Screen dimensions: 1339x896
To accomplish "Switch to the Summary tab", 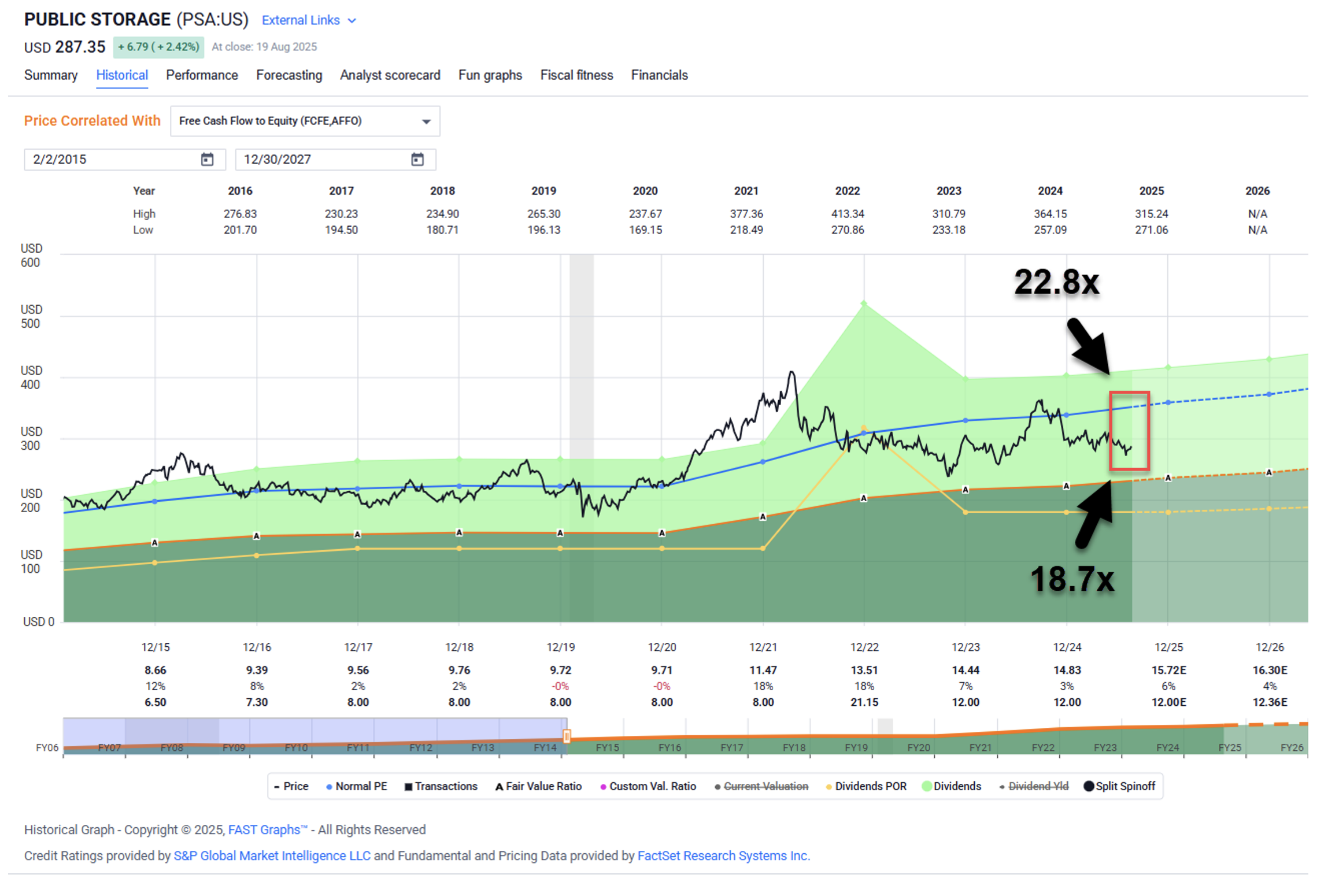I will pyautogui.click(x=51, y=75).
